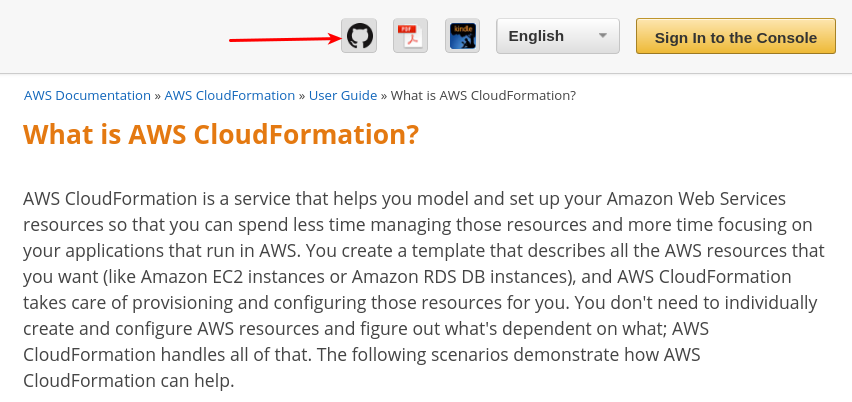Viewport: 852px width, 402px height.
Task: Click the last » breadcrumb separator before page title
Action: pos(384,96)
